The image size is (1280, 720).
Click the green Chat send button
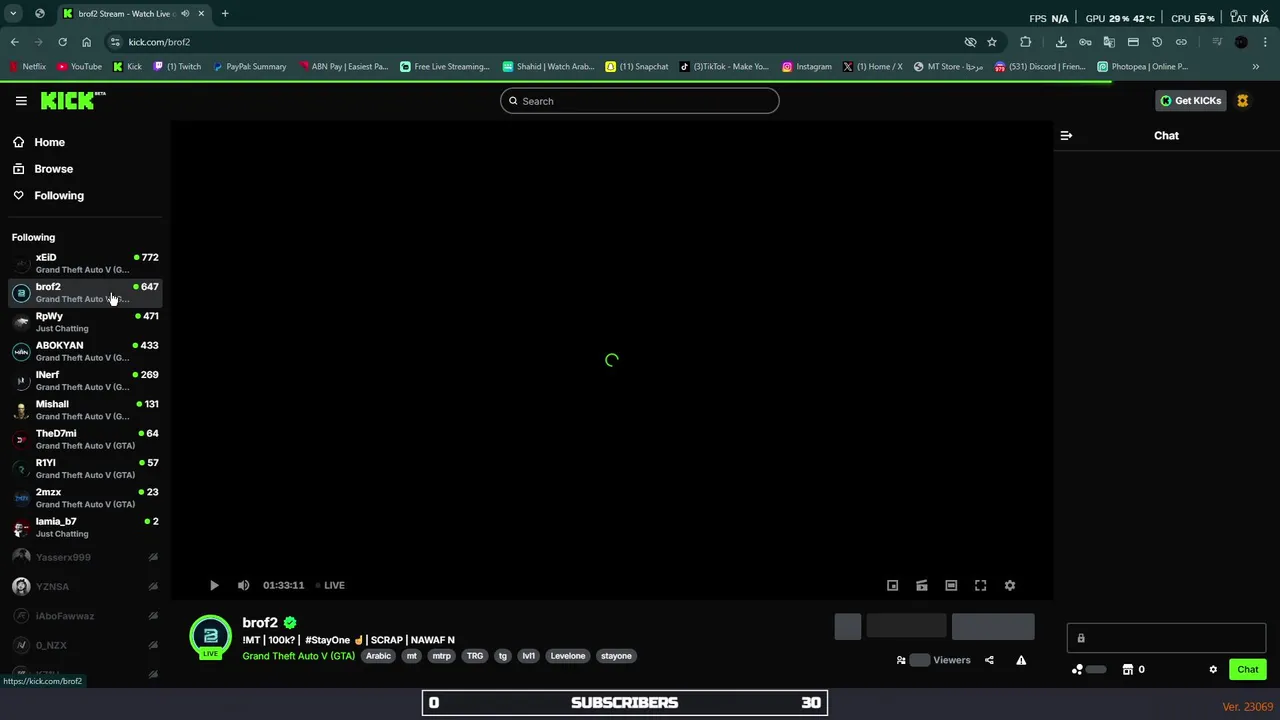pyautogui.click(x=1248, y=670)
